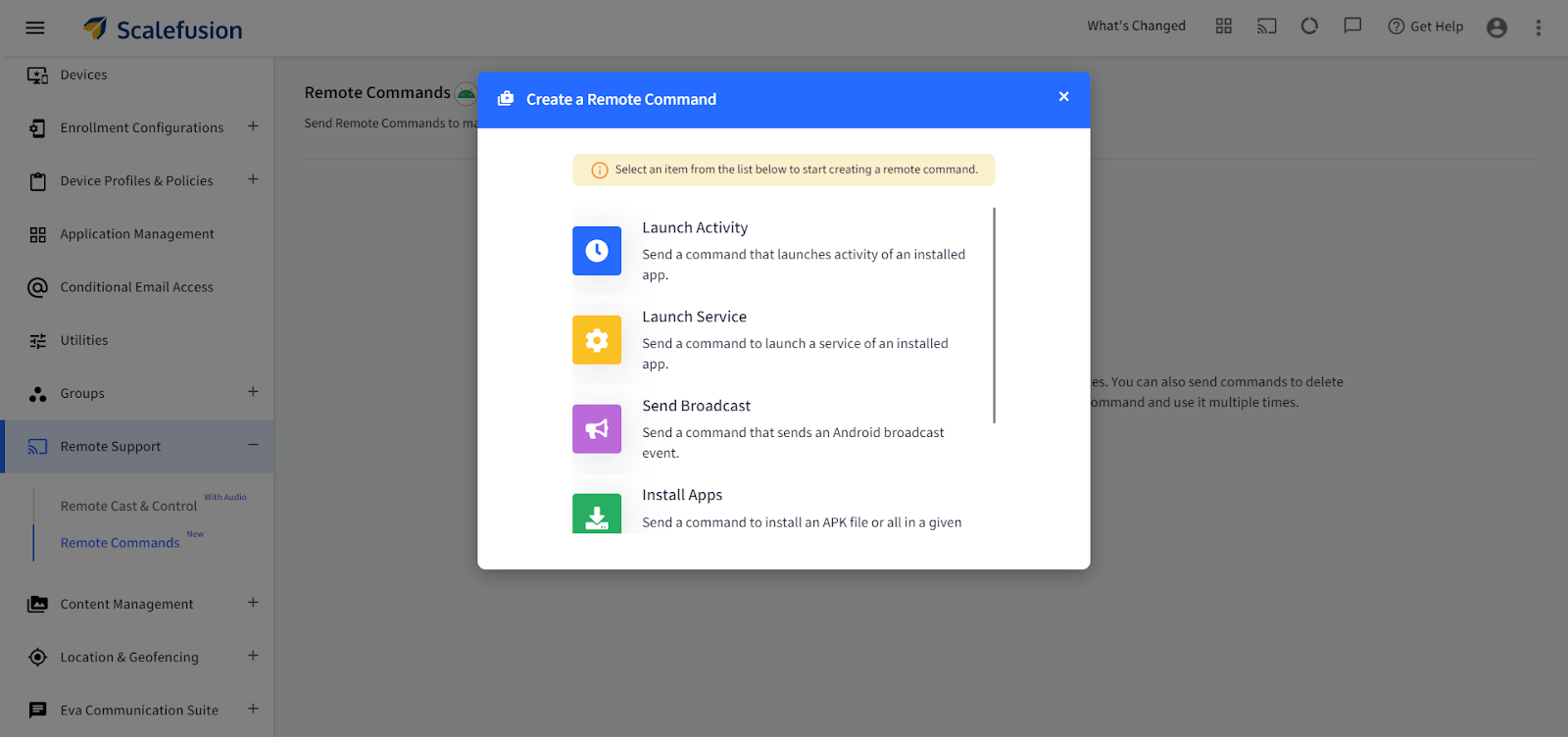Expand Location & Geofencing plus icon
Screen dimensions: 1568x737
253,656
